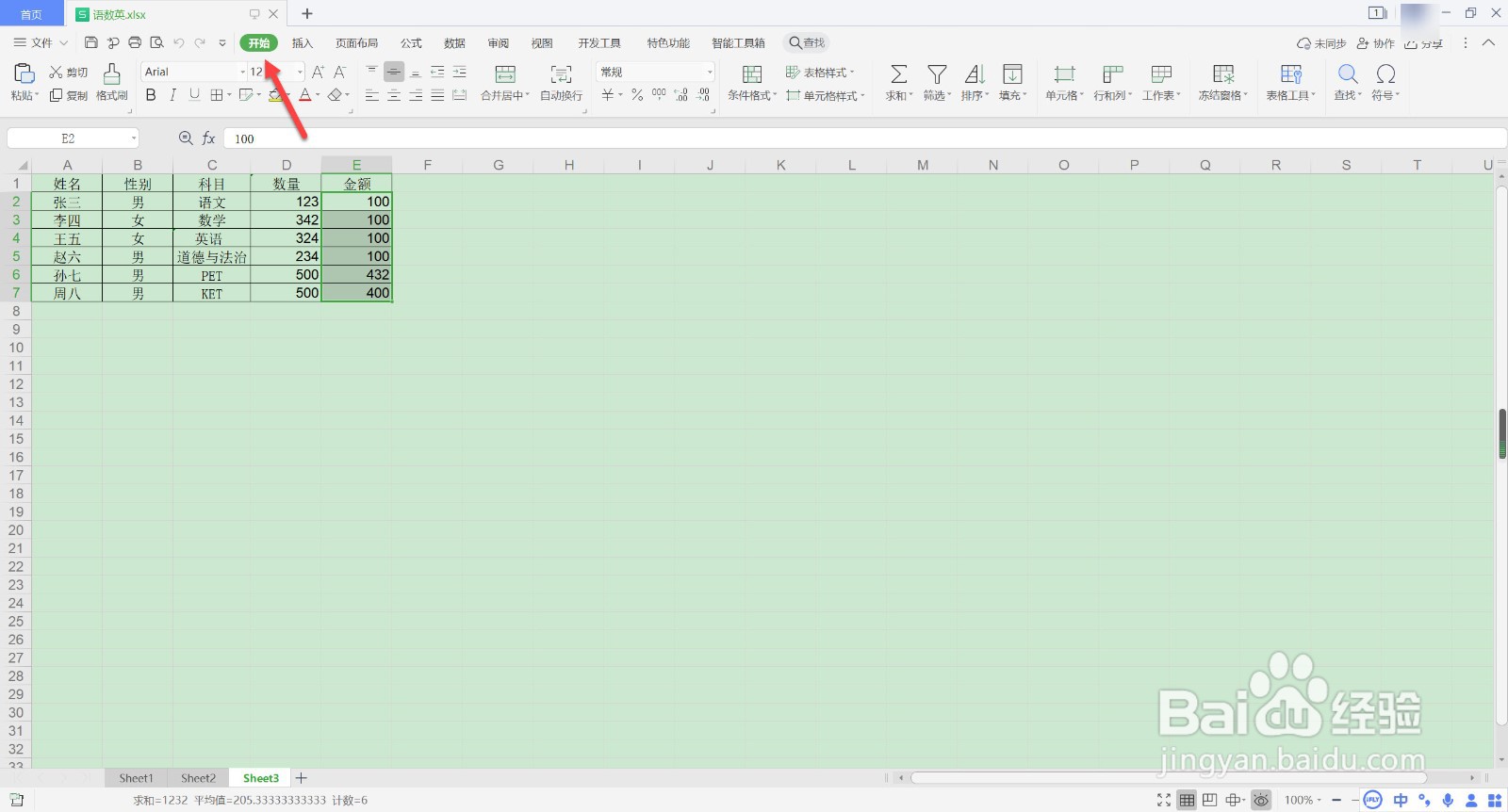Toggle Underline formatting
Image resolution: width=1508 pixels, height=812 pixels.
click(194, 95)
